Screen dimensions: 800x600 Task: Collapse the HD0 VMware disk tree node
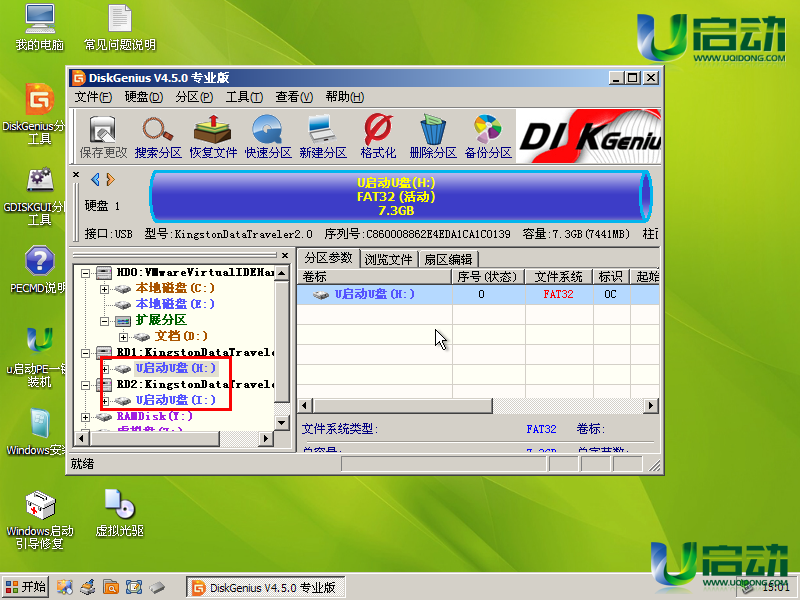[87, 272]
